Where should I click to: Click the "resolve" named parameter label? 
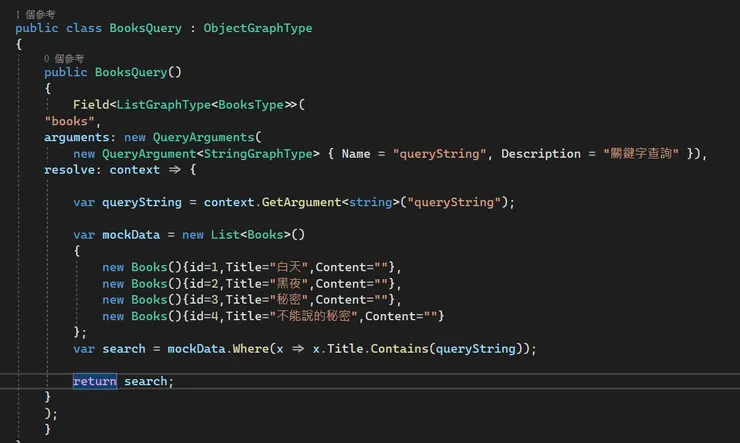pyautogui.click(x=69, y=170)
